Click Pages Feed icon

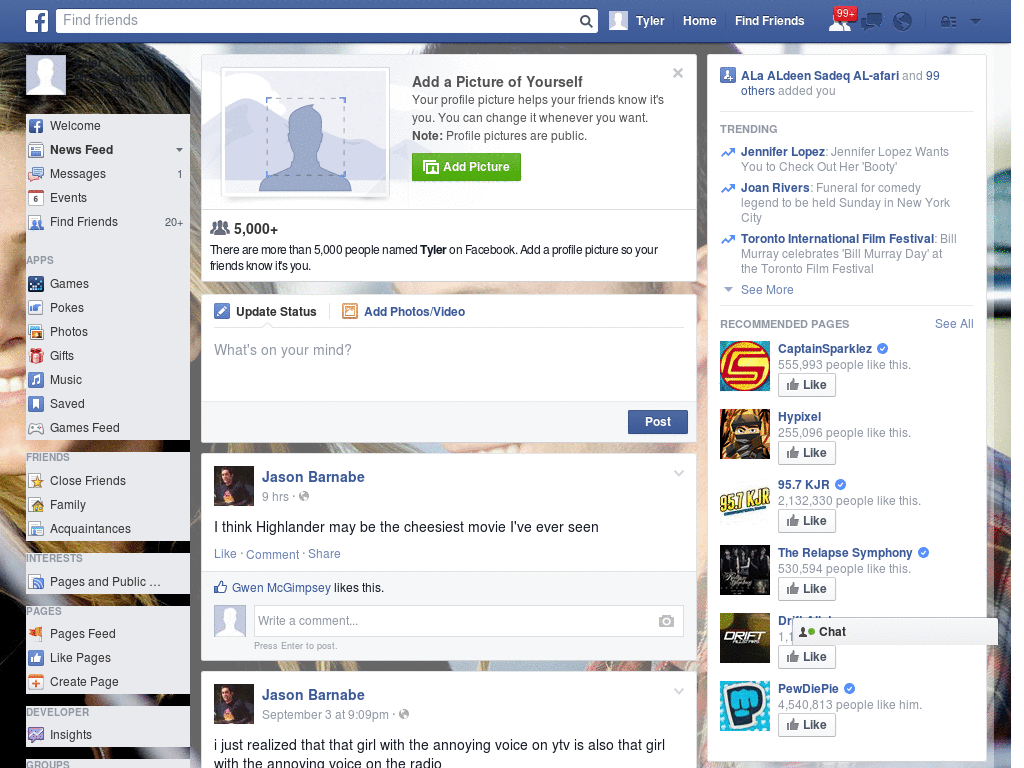tap(36, 633)
